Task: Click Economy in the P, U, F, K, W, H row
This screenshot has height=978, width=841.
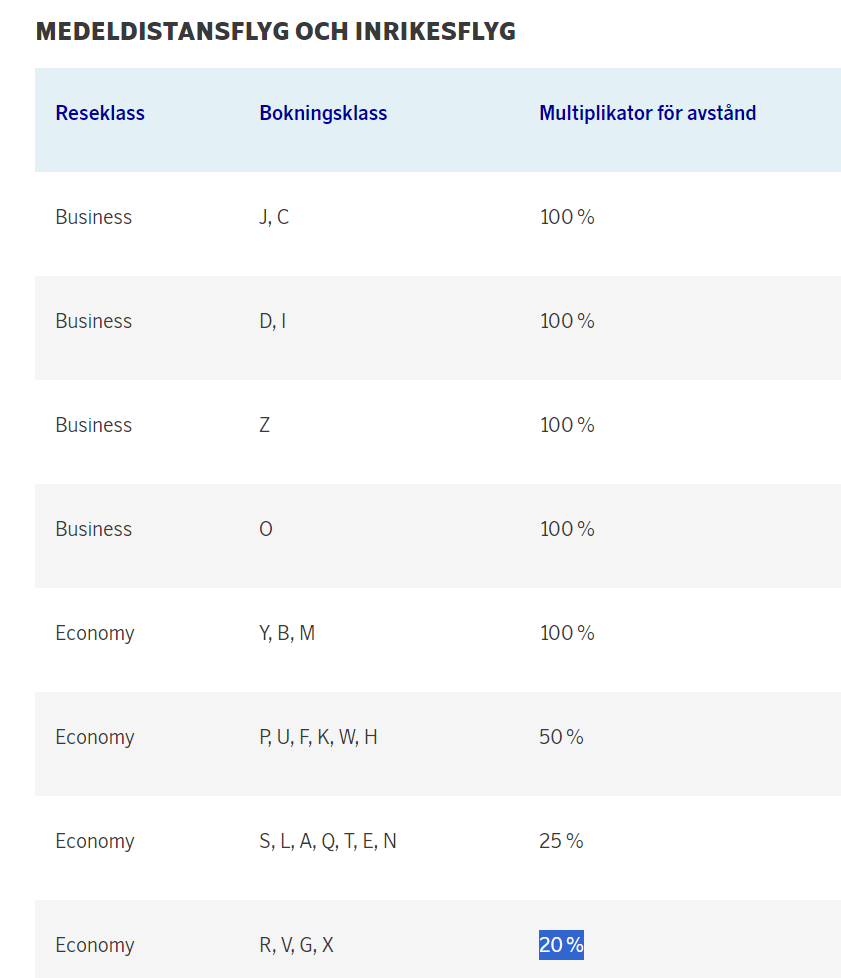Action: pyautogui.click(x=95, y=737)
